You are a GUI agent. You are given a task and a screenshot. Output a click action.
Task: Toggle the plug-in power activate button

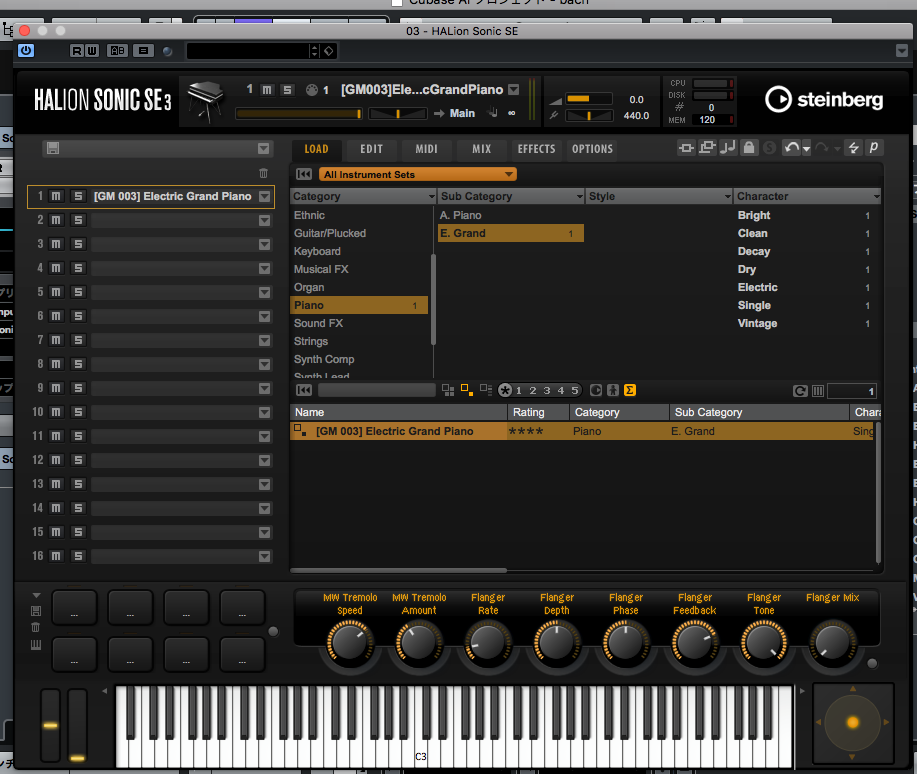pyautogui.click(x=26, y=51)
